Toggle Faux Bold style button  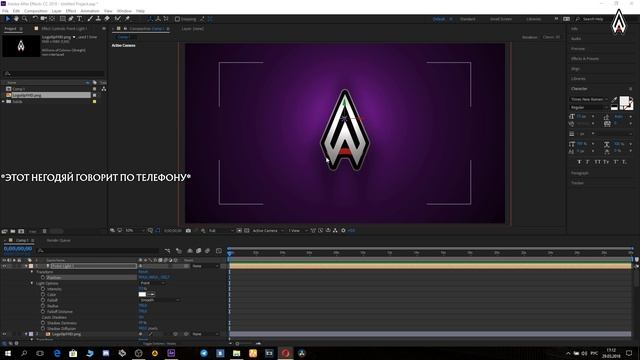point(579,162)
